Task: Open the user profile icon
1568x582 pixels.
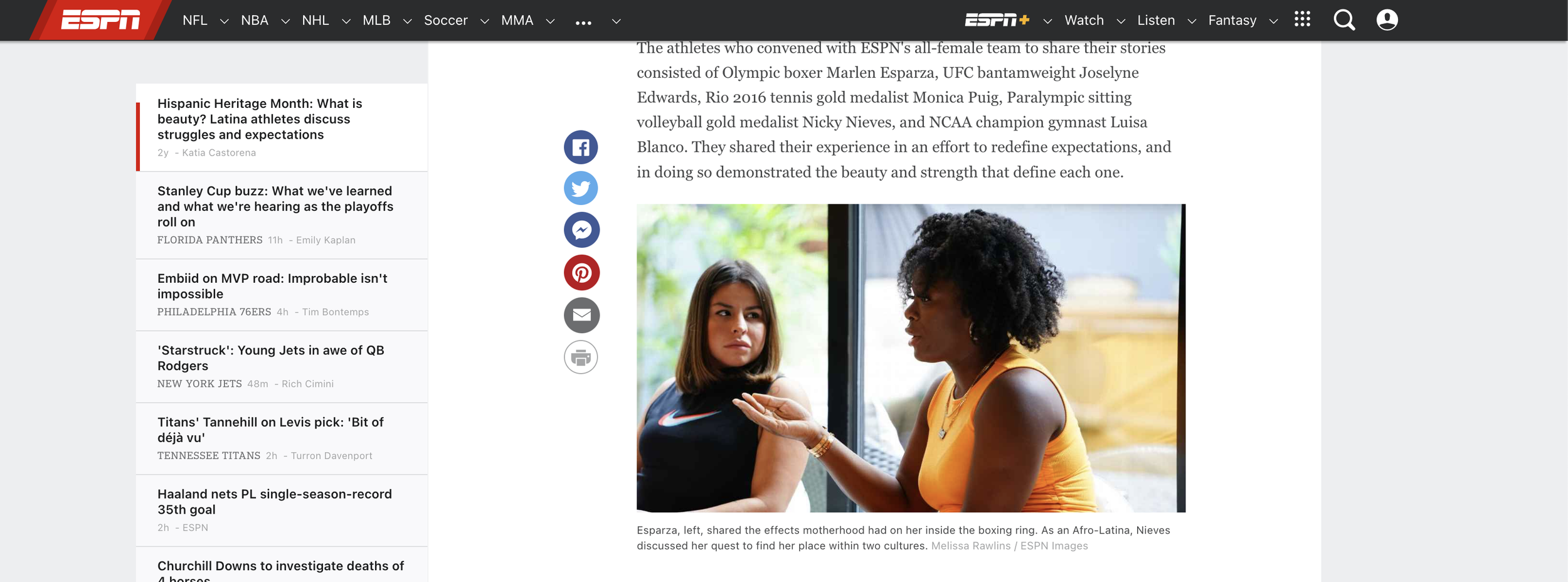Action: [1387, 20]
